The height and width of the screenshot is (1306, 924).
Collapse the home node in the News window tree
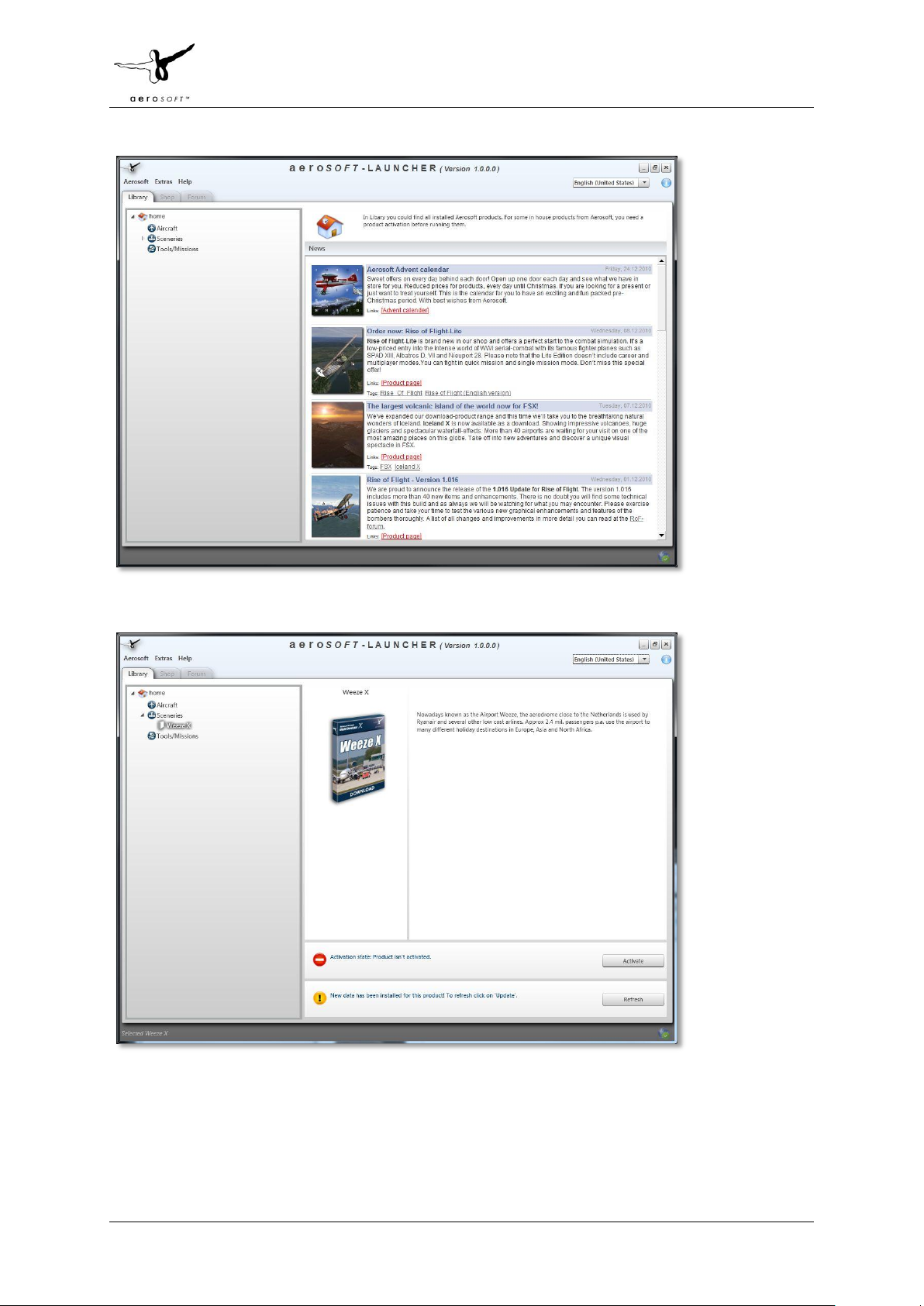pos(133,216)
